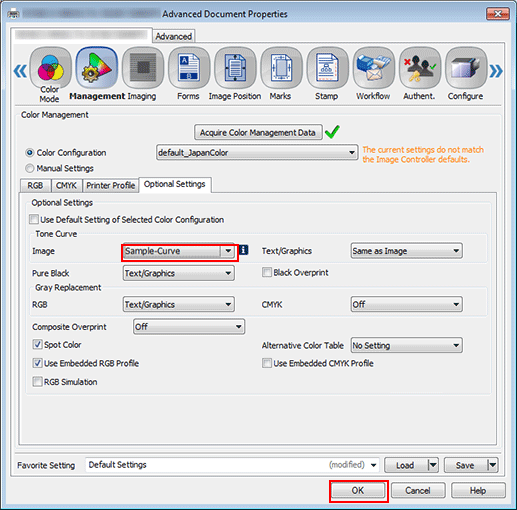Image resolution: width=517 pixels, height=510 pixels.
Task: Enable the RGB Simulation checkbox
Action: [x=37, y=381]
